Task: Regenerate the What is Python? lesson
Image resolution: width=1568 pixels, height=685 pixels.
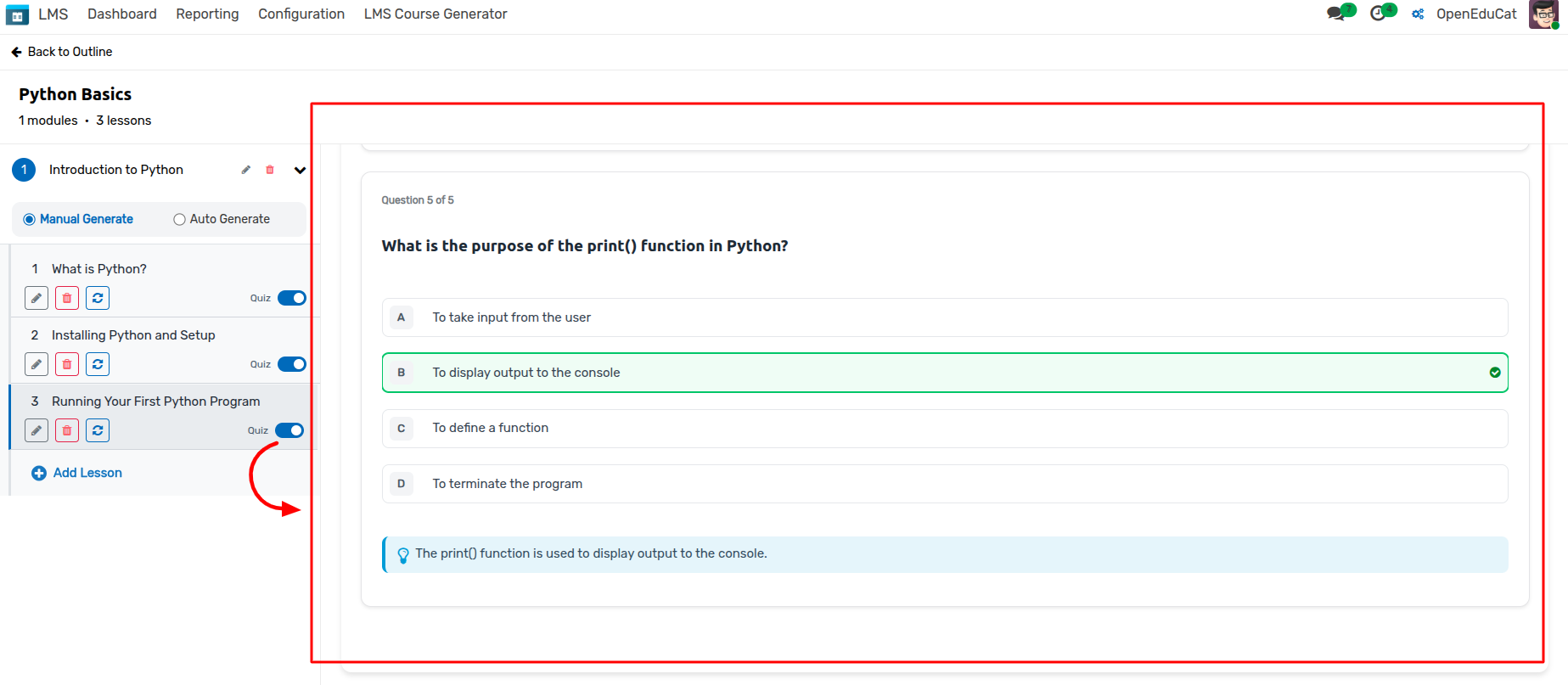Action: pos(98,298)
